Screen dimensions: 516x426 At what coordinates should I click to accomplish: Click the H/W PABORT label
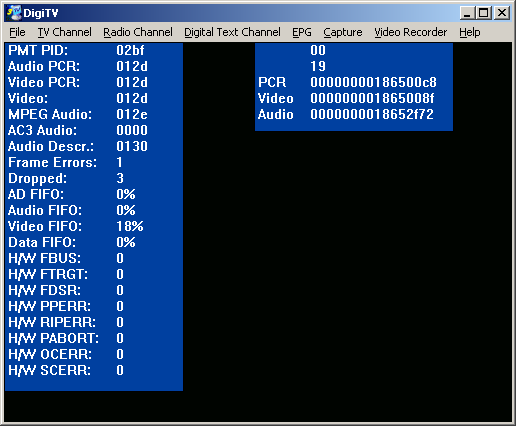point(53,338)
